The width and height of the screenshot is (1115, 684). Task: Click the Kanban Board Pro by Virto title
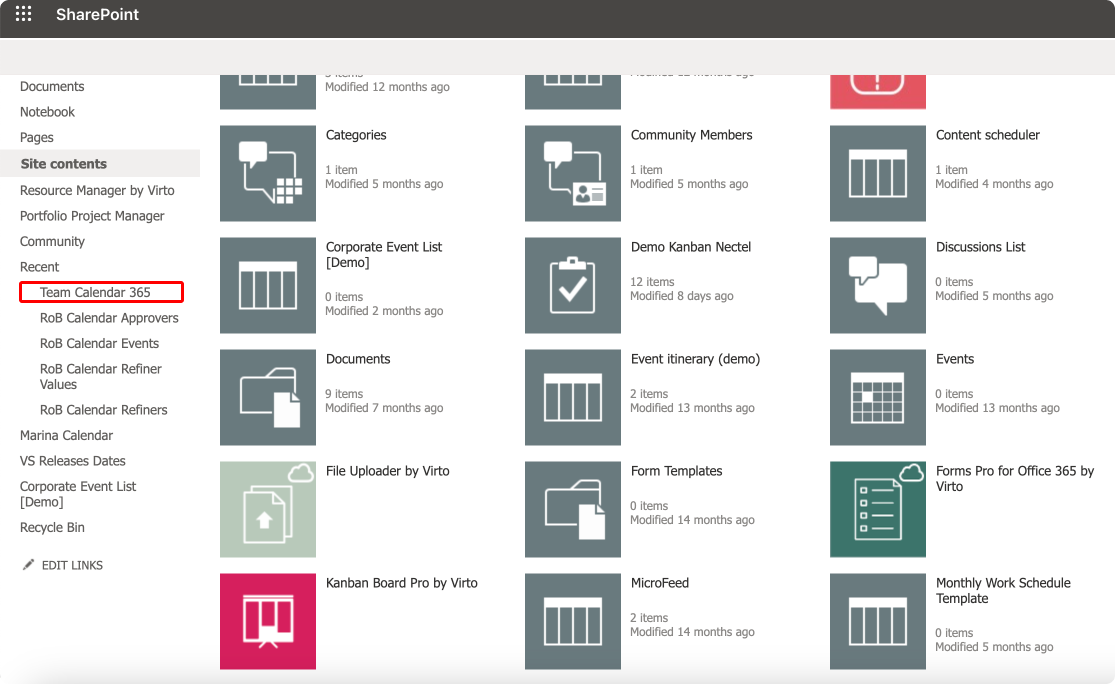402,583
